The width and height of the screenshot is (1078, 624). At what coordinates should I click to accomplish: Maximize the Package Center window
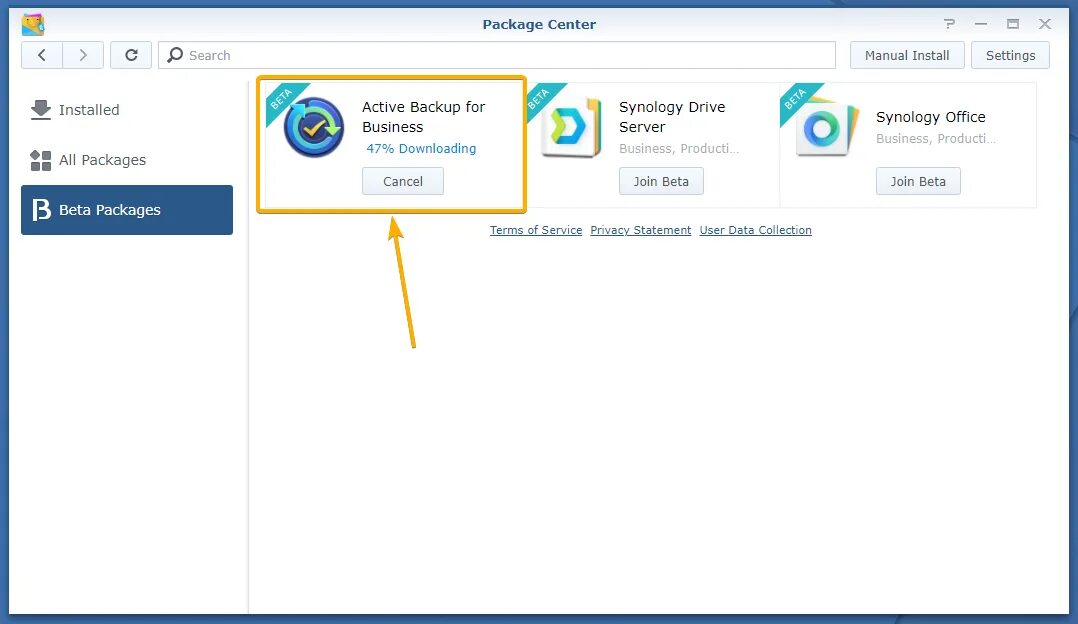tap(1013, 24)
